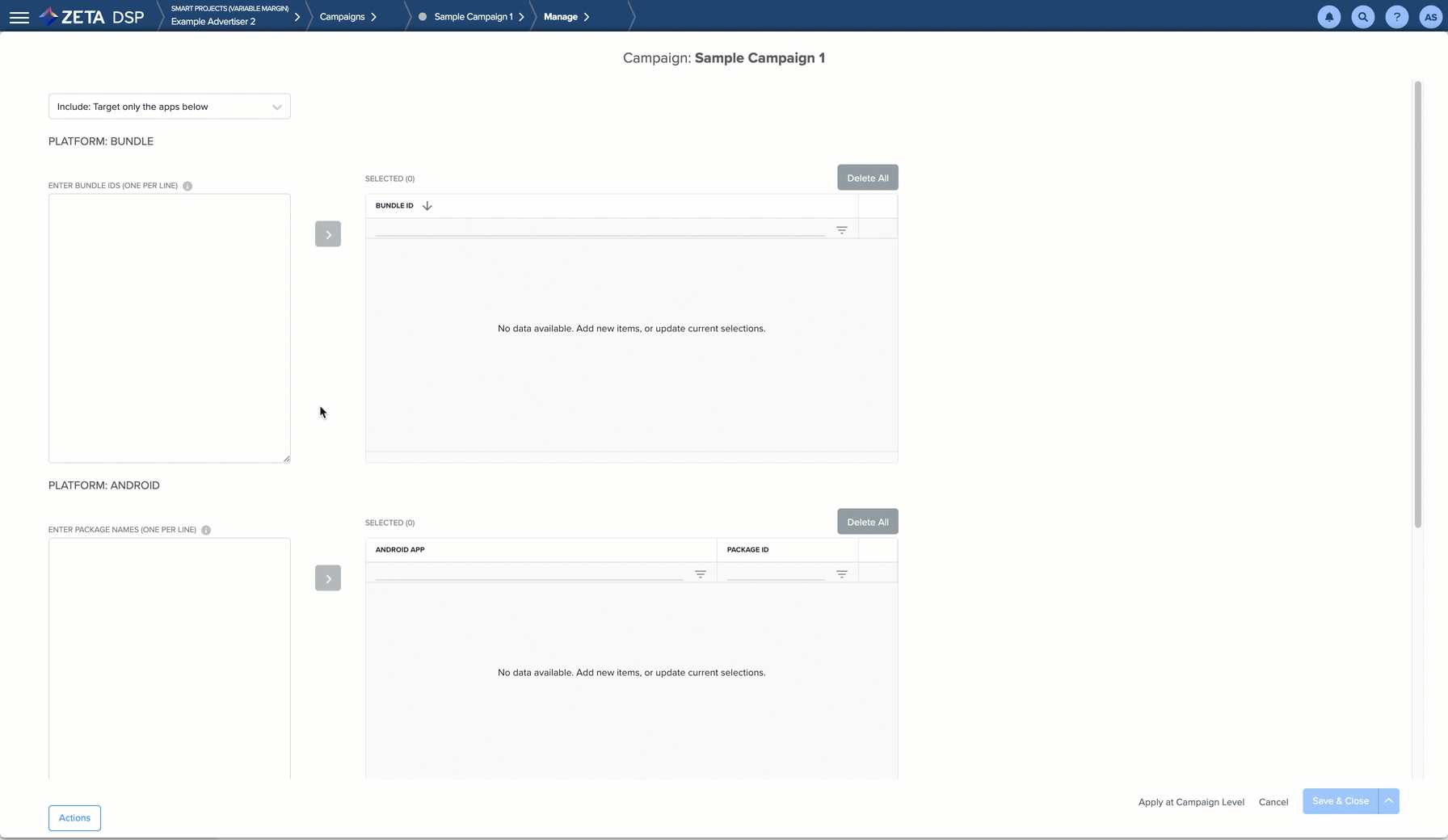This screenshot has width=1448, height=840.
Task: Open Sample Campaign 1 breadcrumb
Action: click(473, 17)
